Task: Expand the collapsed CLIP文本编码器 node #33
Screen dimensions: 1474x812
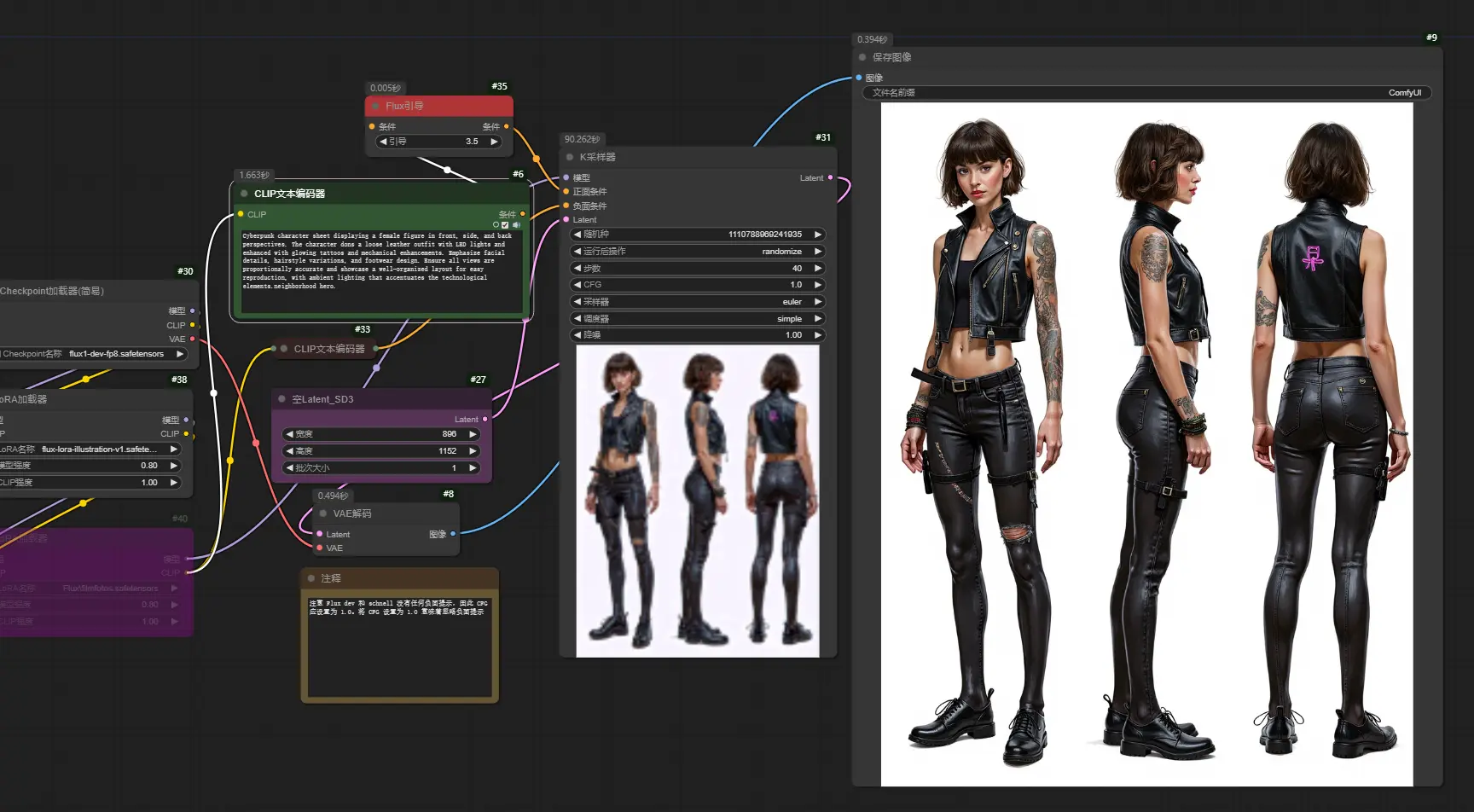Action: point(284,348)
